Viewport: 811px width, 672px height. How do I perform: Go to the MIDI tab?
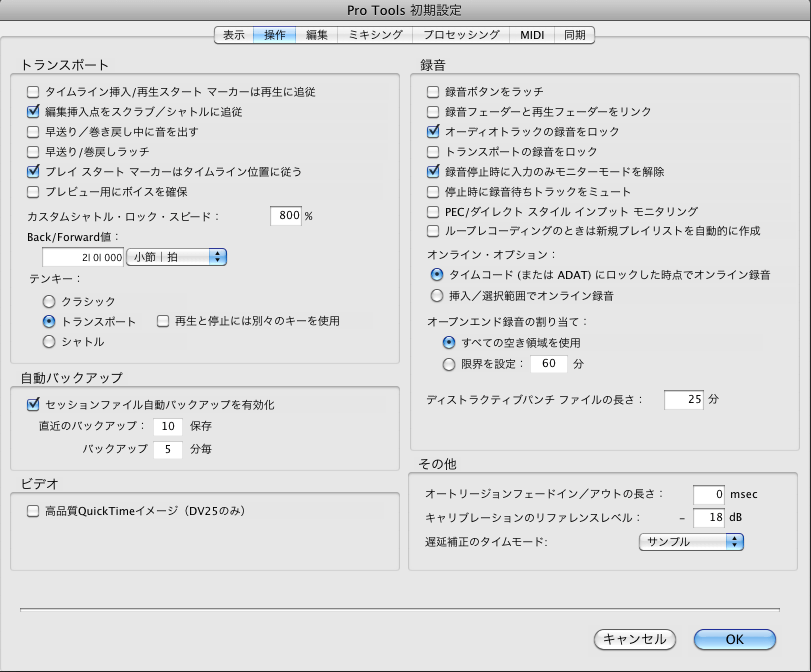pos(532,35)
